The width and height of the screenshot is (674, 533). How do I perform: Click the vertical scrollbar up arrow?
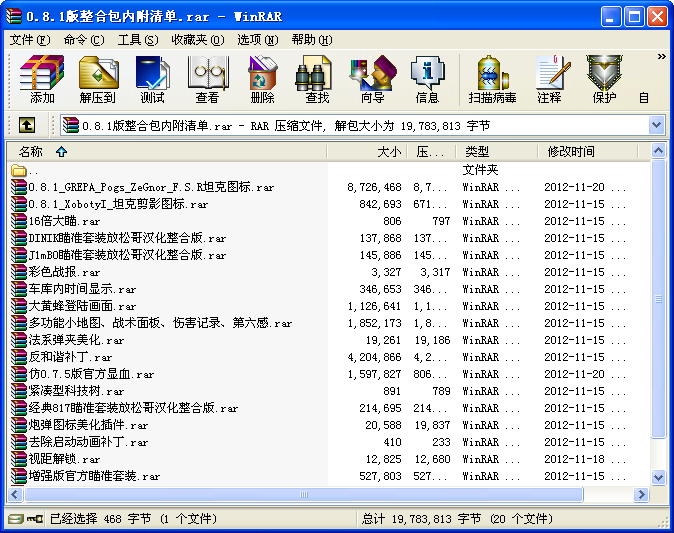[659, 151]
